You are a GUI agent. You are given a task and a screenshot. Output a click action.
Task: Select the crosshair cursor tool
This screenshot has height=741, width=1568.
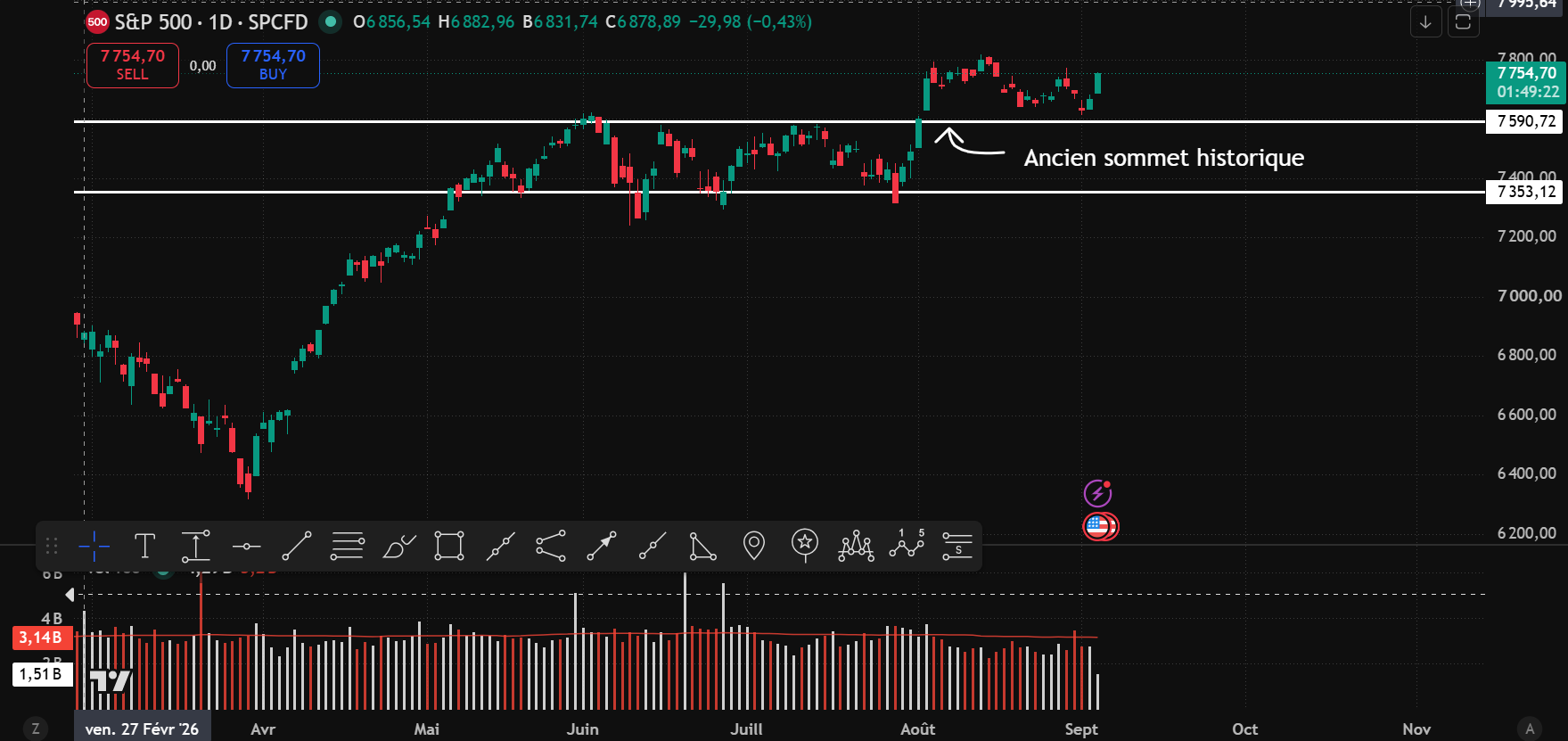click(94, 546)
